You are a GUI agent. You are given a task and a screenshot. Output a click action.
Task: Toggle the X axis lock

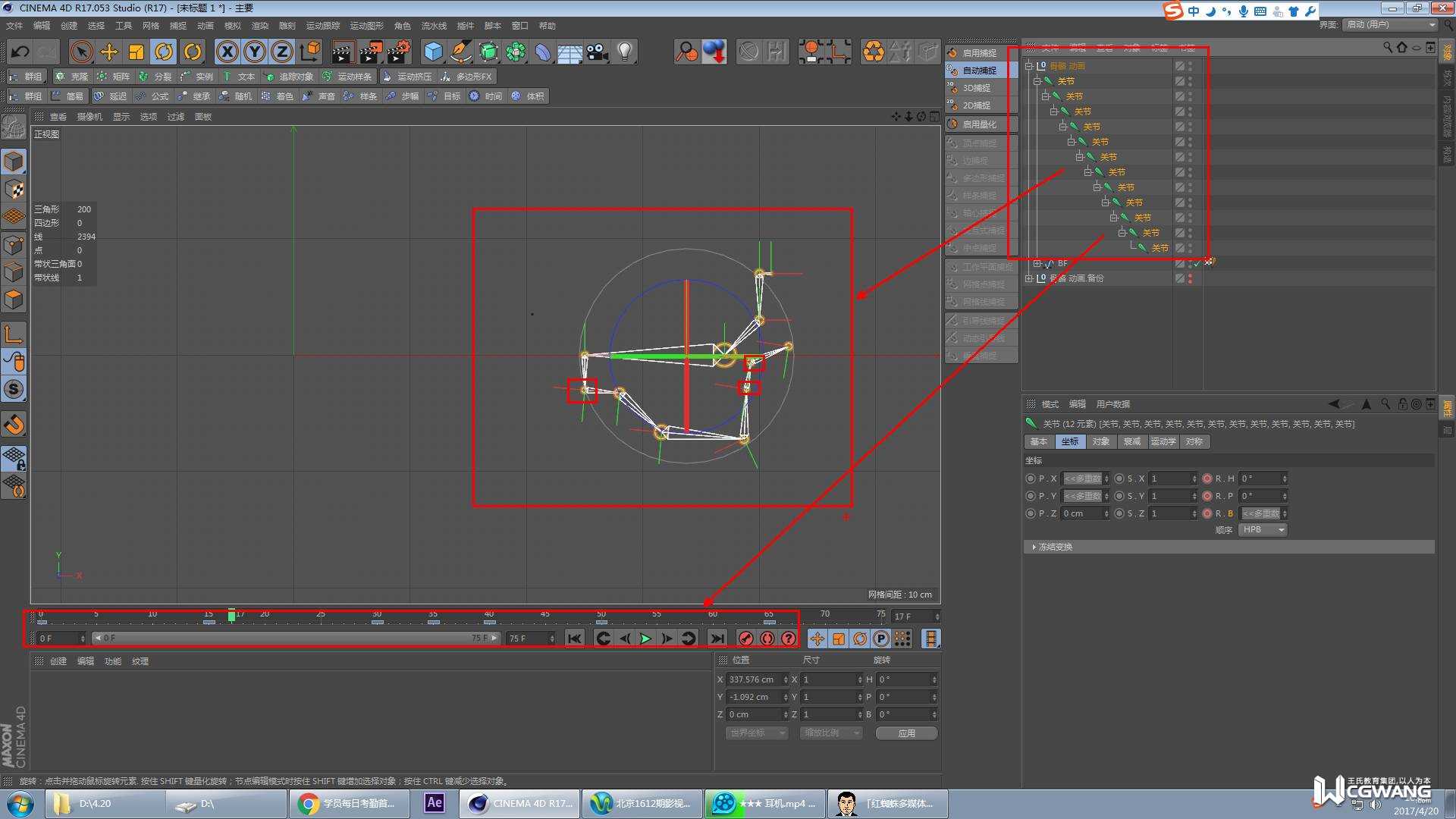227,52
